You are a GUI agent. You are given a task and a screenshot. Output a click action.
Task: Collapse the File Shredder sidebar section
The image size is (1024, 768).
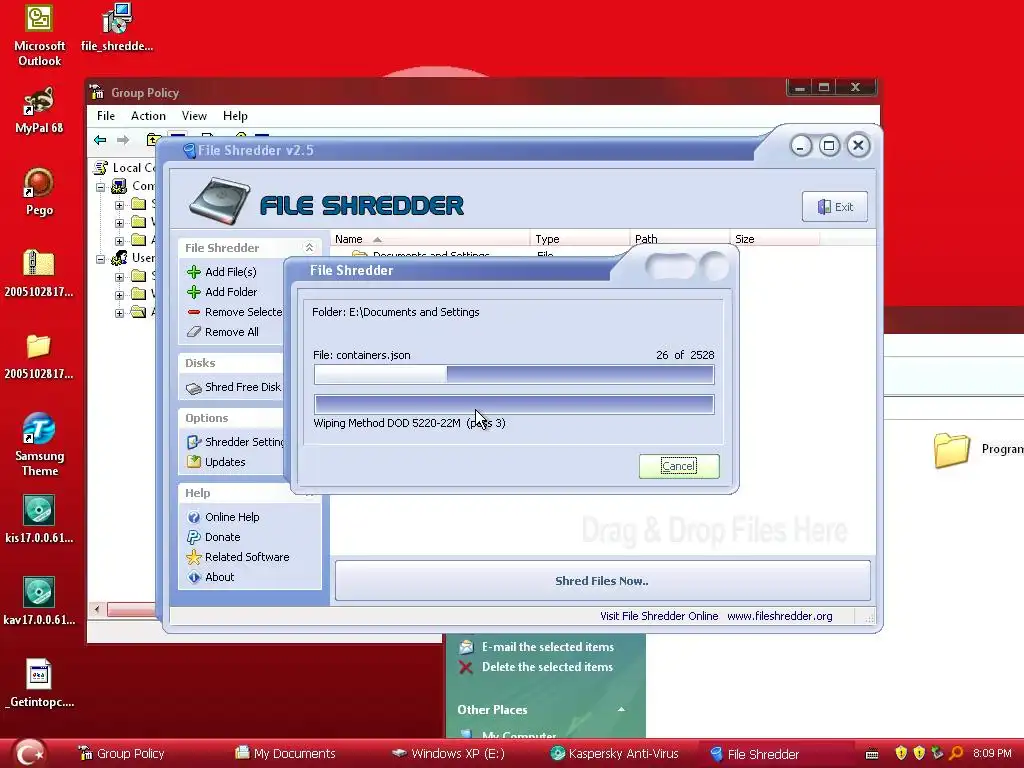[x=309, y=248]
